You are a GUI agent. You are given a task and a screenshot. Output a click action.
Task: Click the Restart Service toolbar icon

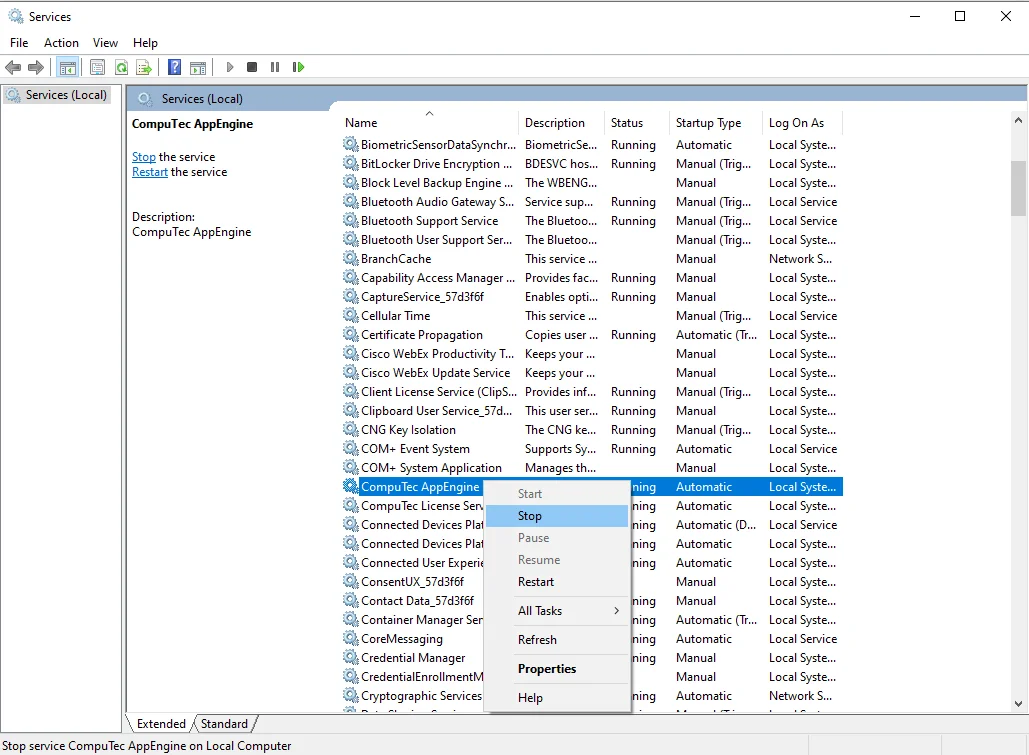coord(298,67)
